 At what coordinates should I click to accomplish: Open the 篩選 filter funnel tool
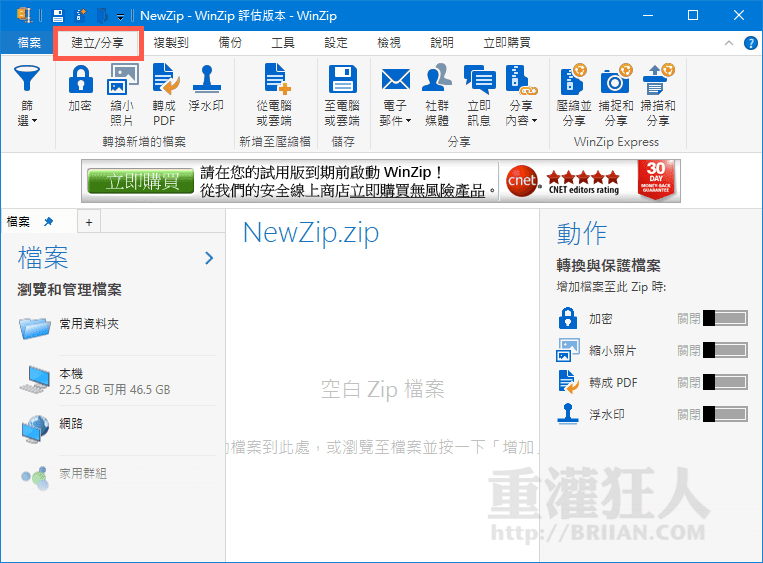point(27,95)
